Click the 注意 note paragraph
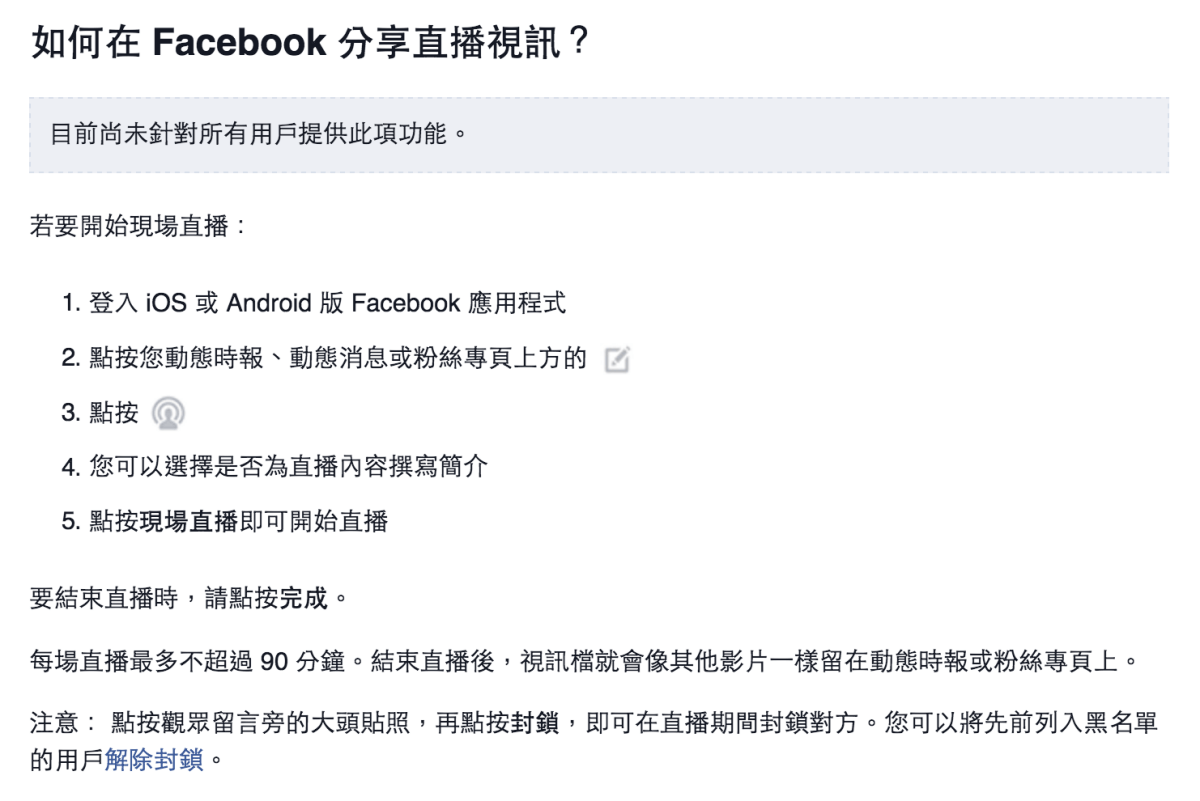The width and height of the screenshot is (1200, 801). 595,742
